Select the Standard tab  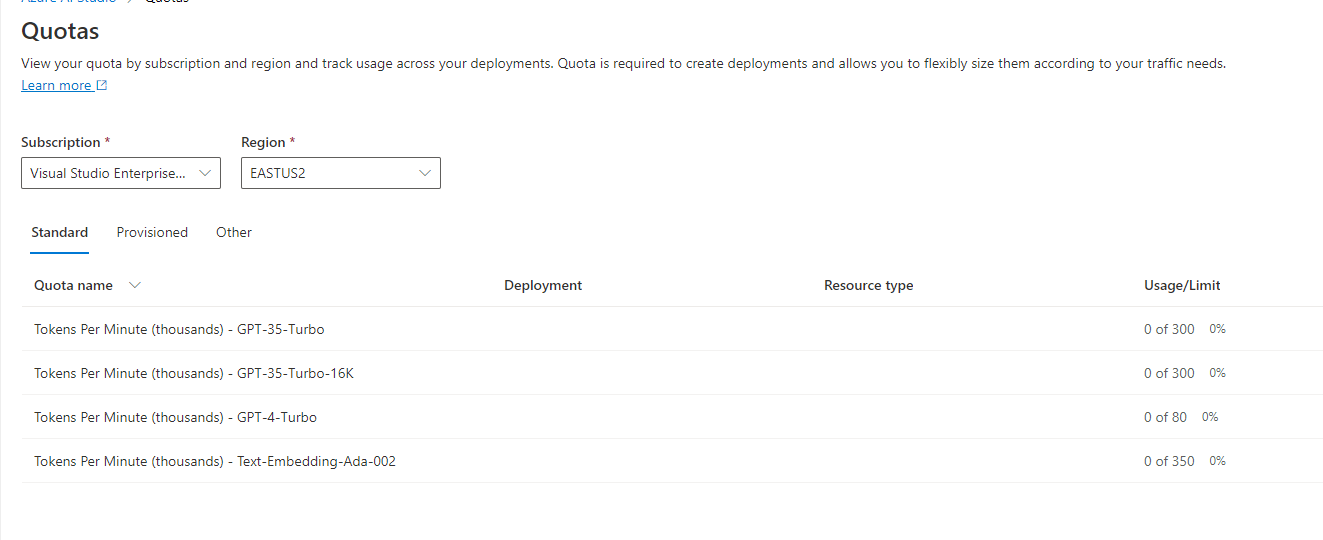(x=60, y=232)
